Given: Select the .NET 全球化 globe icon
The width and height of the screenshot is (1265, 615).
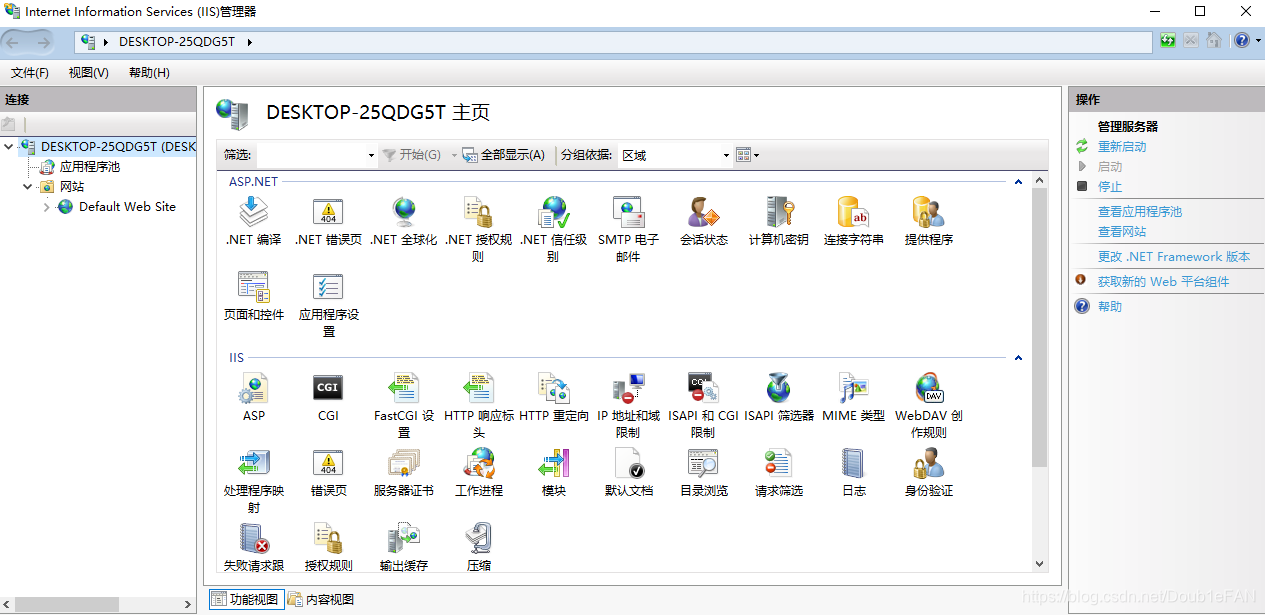Looking at the screenshot, I should click(x=404, y=212).
